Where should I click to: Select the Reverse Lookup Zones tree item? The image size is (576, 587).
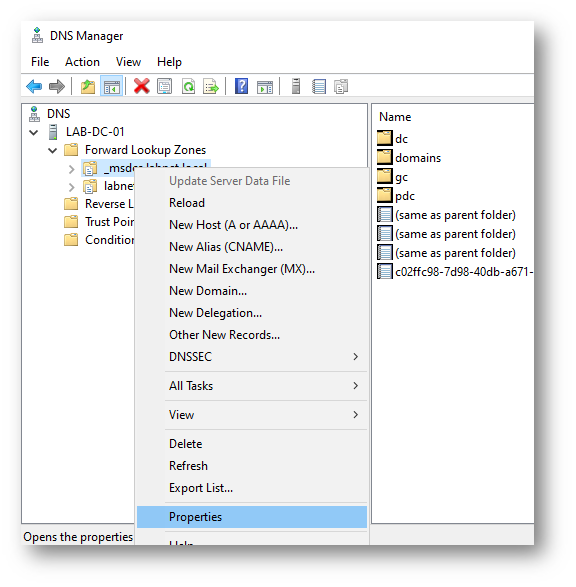tap(109, 204)
